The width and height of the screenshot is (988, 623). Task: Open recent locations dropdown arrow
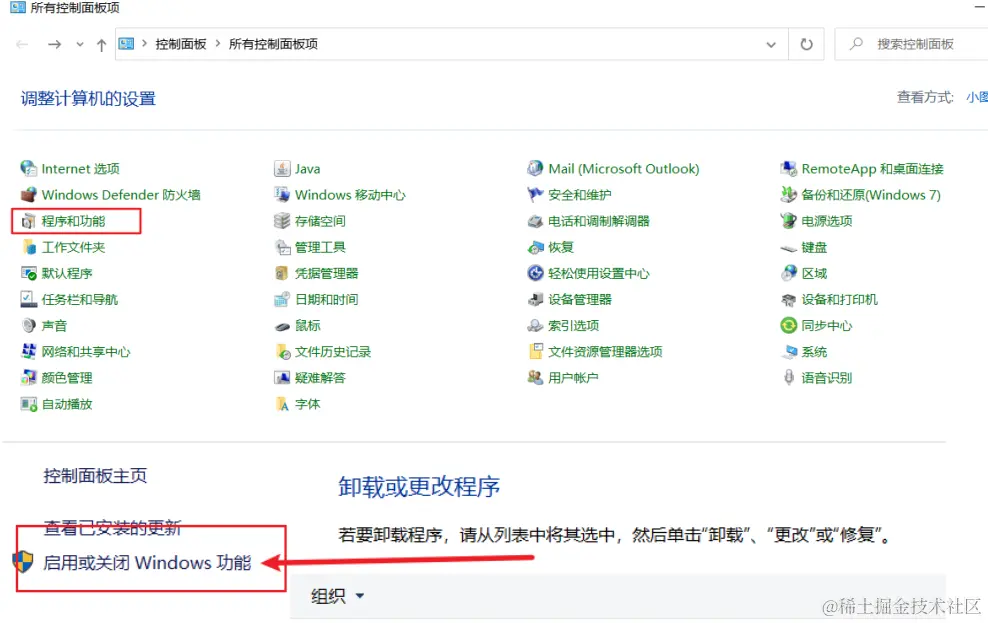(x=79, y=45)
